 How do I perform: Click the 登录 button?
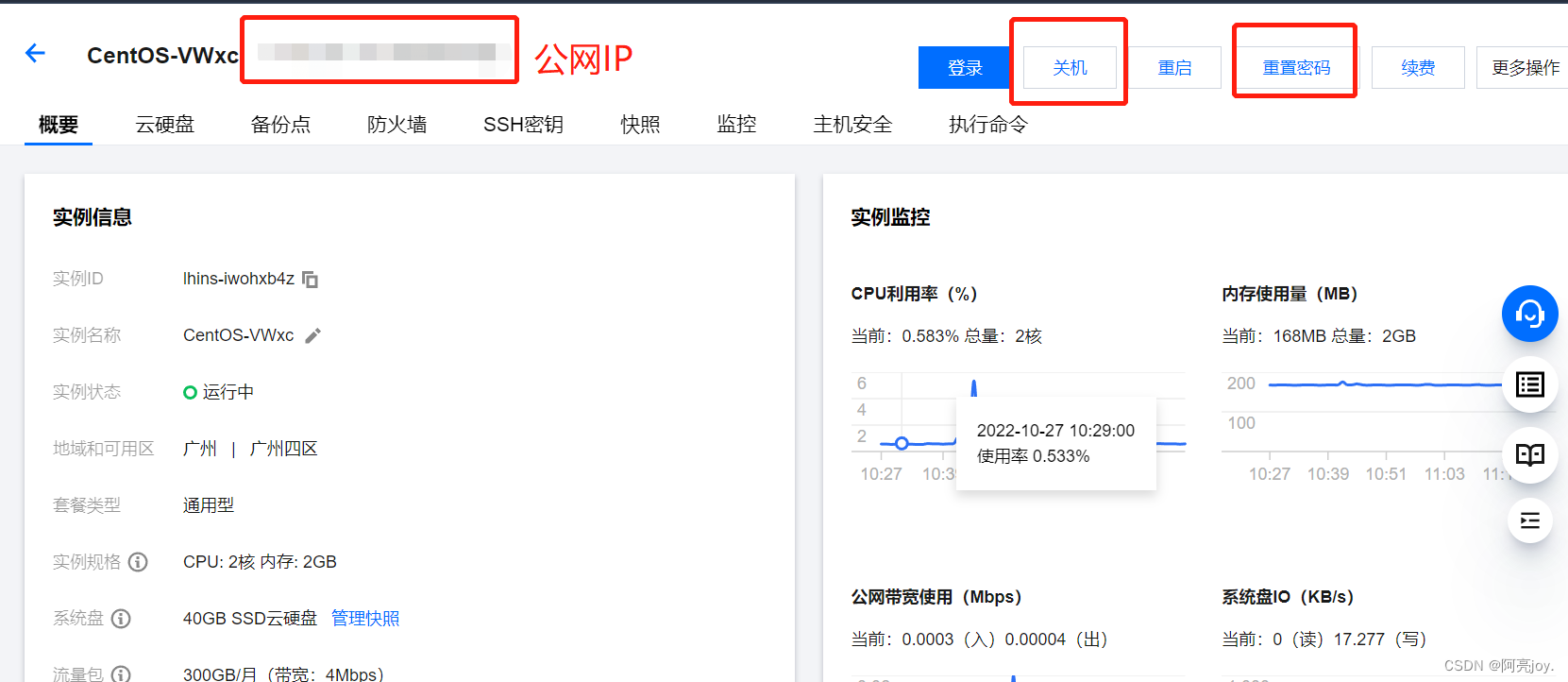point(965,68)
